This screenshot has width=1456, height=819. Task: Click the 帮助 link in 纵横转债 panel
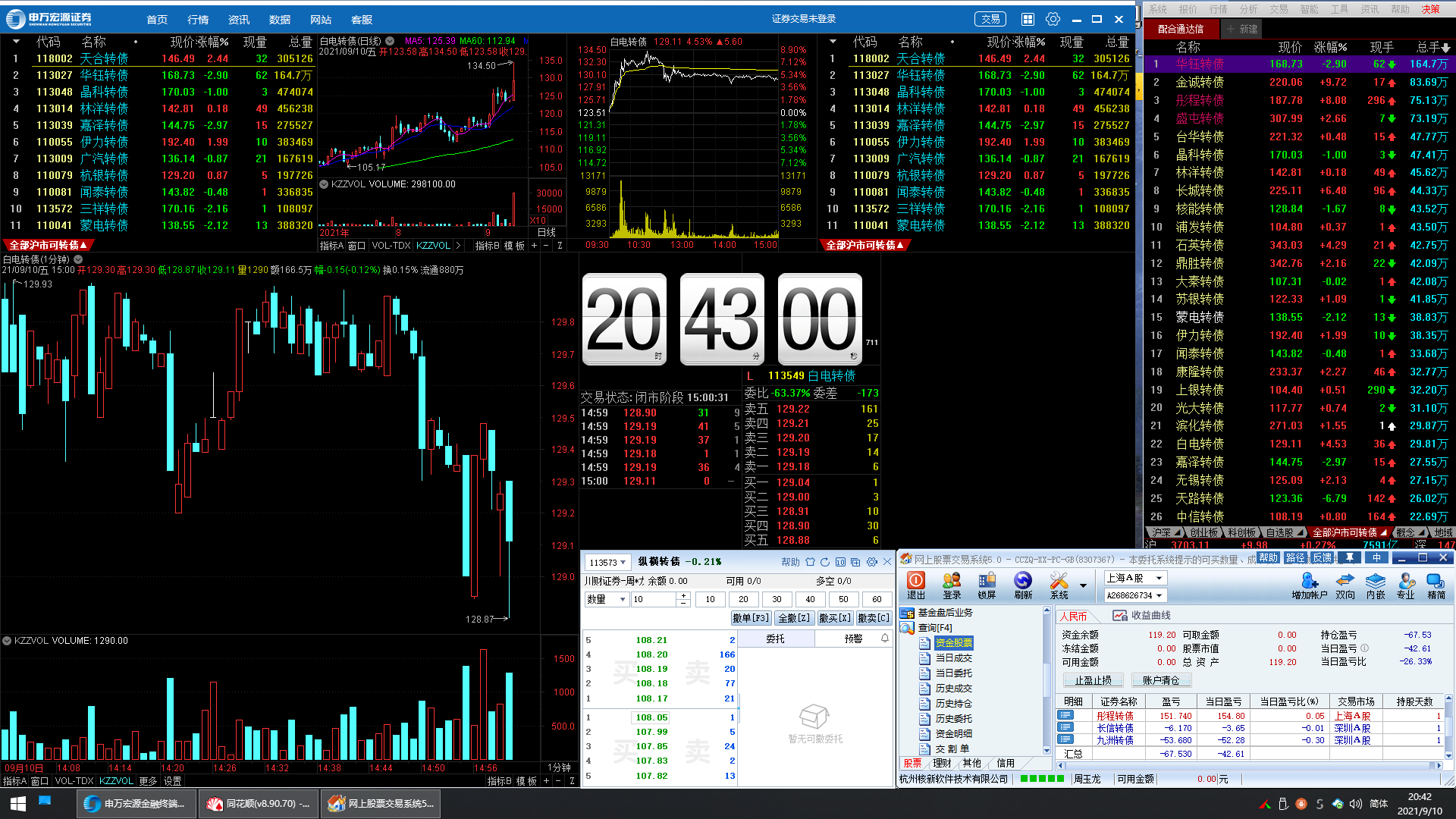790,562
